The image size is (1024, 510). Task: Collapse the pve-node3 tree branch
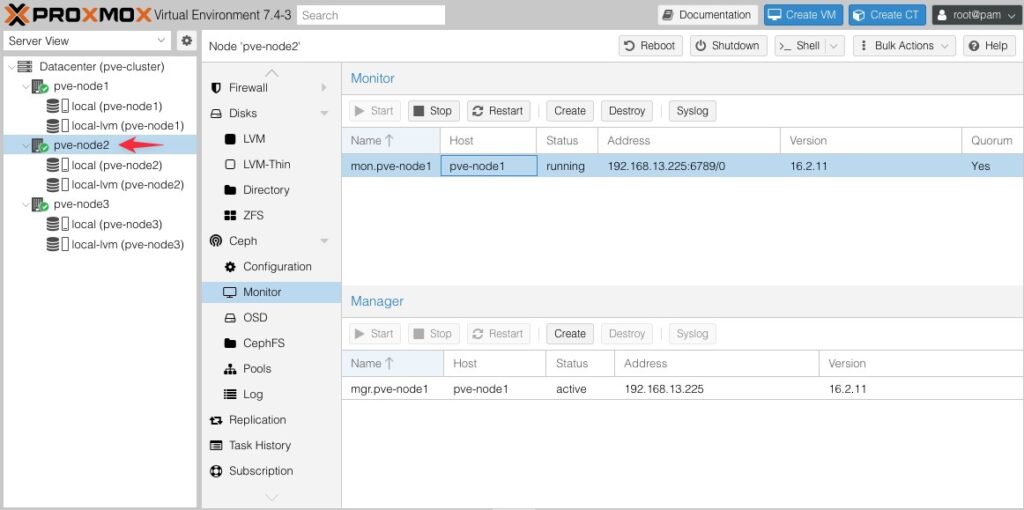tap(25, 204)
